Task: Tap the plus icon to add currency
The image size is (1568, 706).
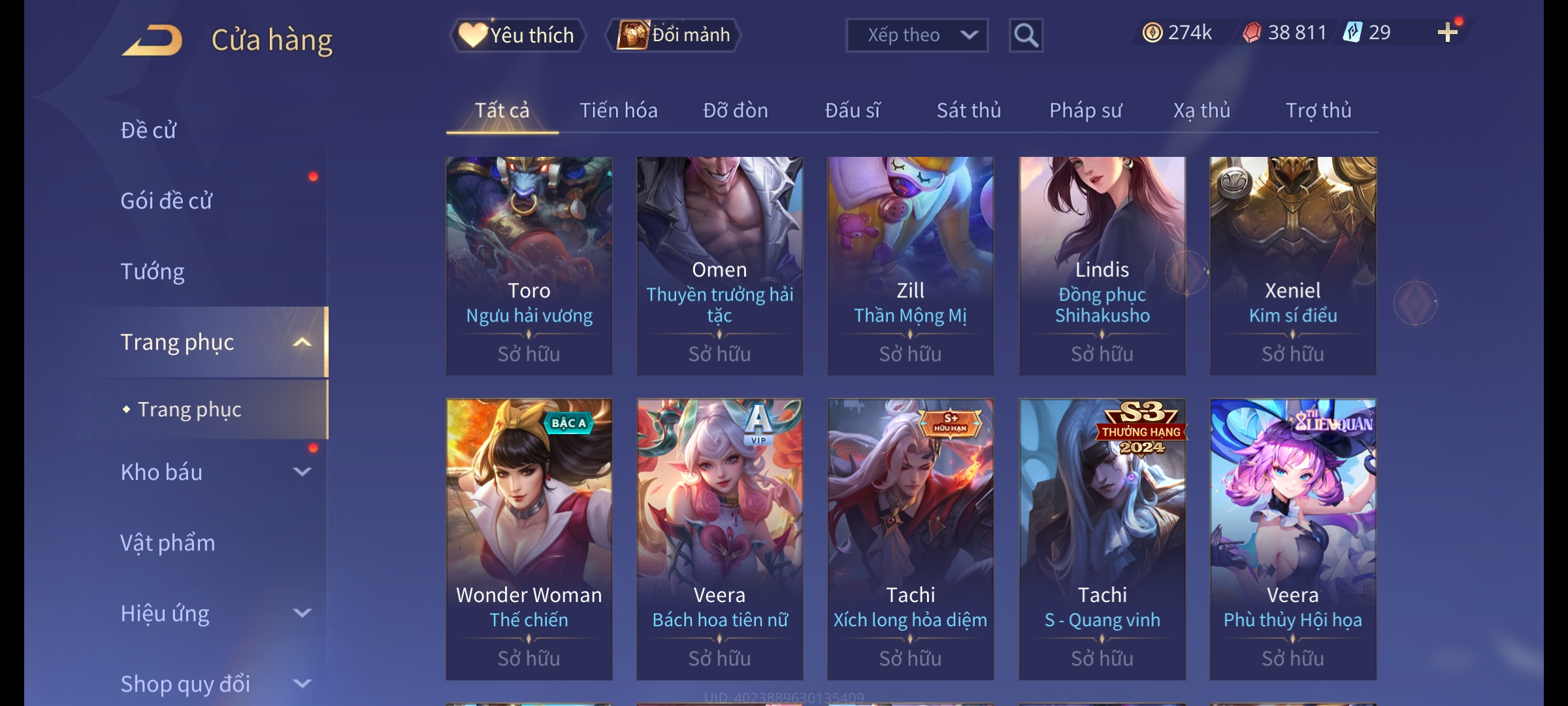Action: coord(1448,33)
